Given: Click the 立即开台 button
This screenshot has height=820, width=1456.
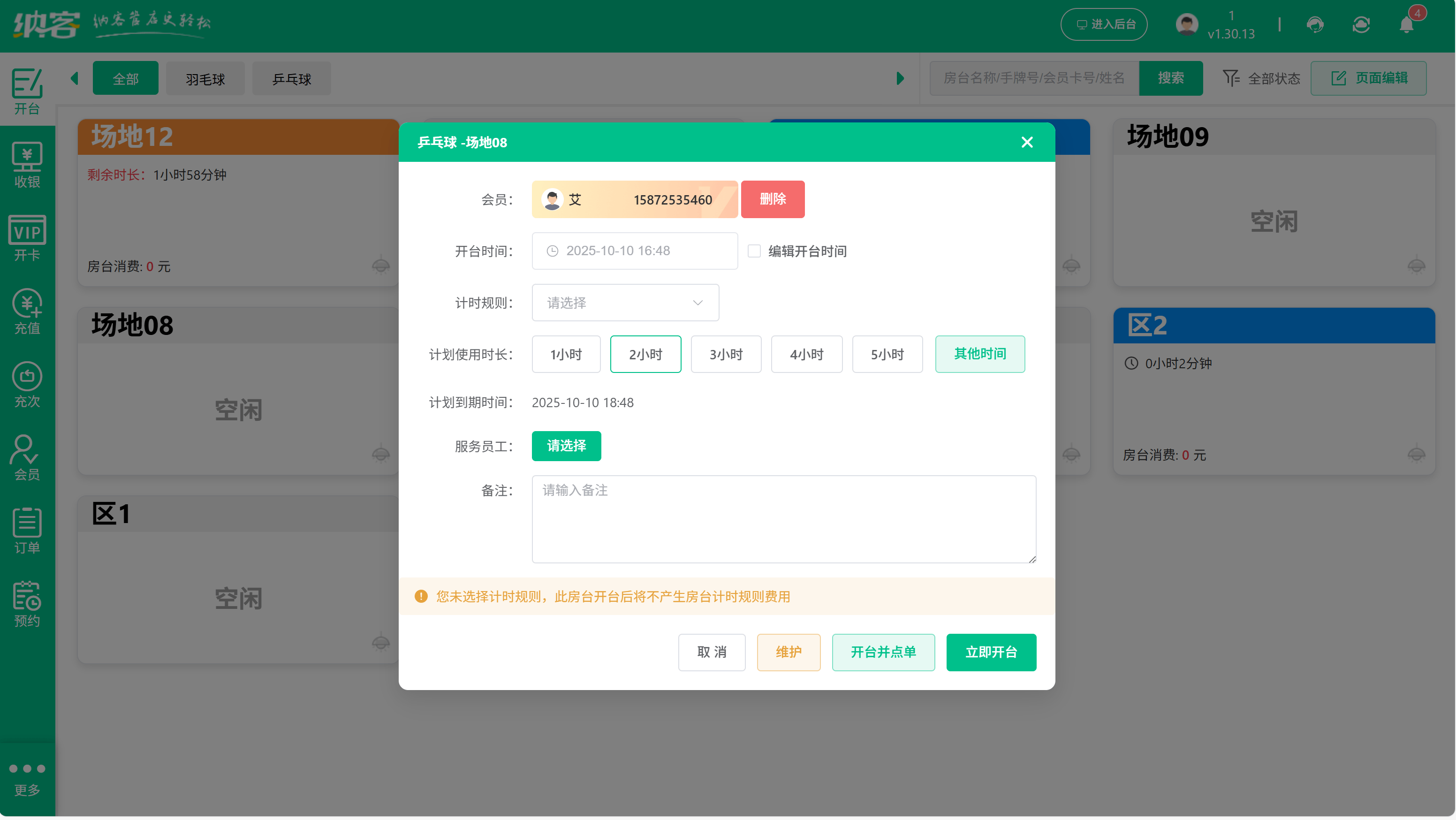Looking at the screenshot, I should pyautogui.click(x=991, y=652).
